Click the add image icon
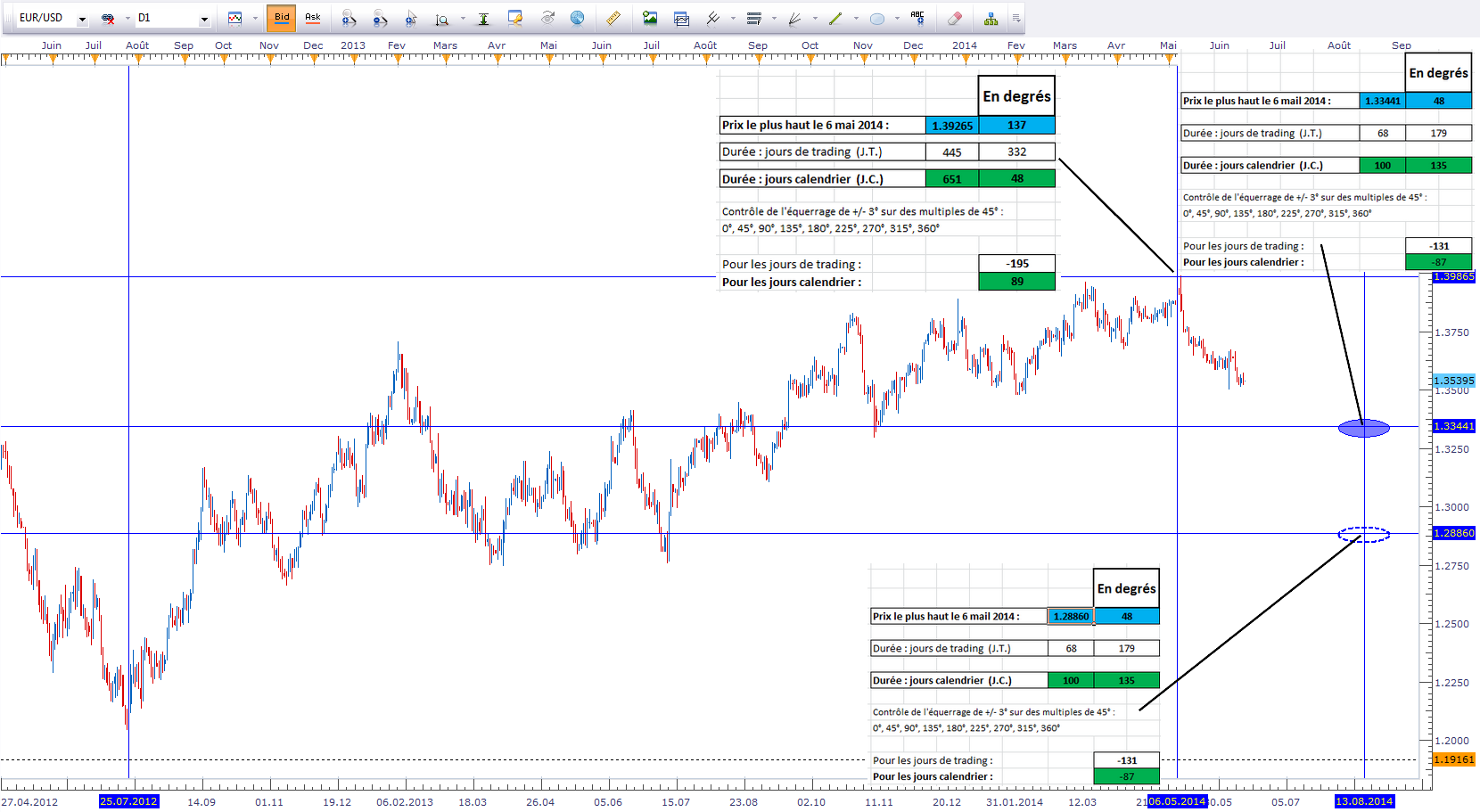Viewport: 1480px width, 812px height. pos(650,18)
